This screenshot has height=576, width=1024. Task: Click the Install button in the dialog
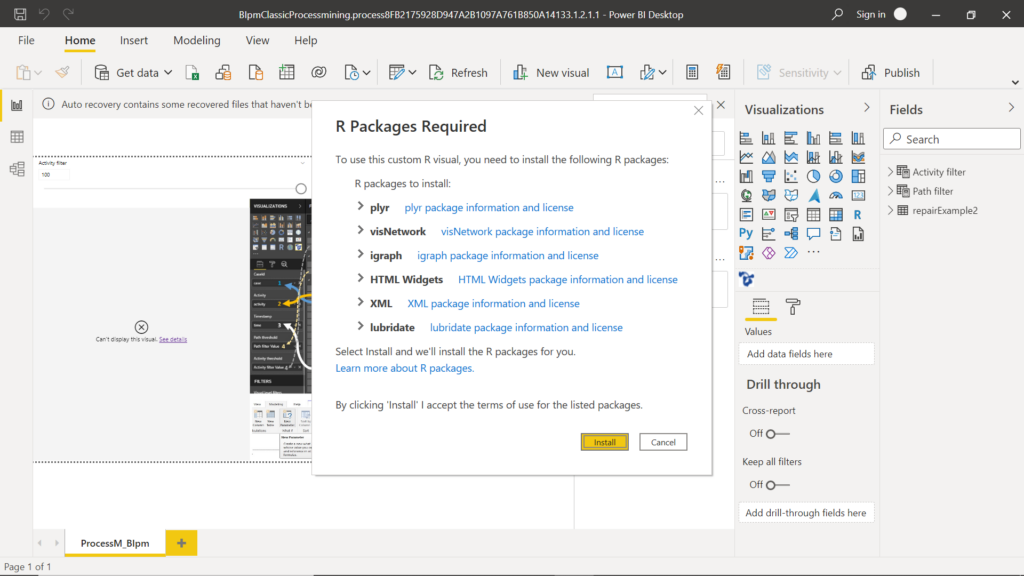[604, 441]
